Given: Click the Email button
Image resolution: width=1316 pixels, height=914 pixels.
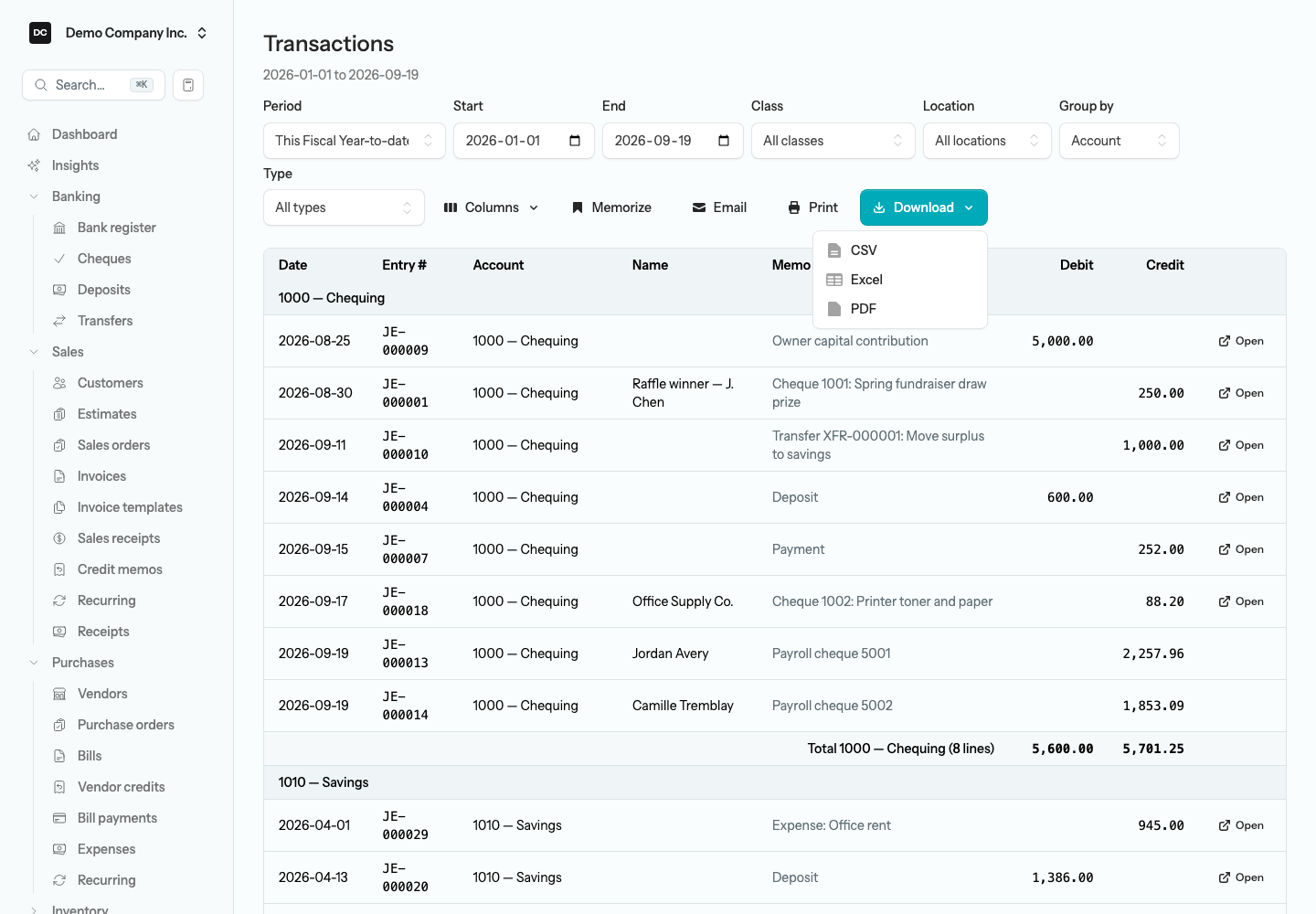Looking at the screenshot, I should (x=719, y=207).
